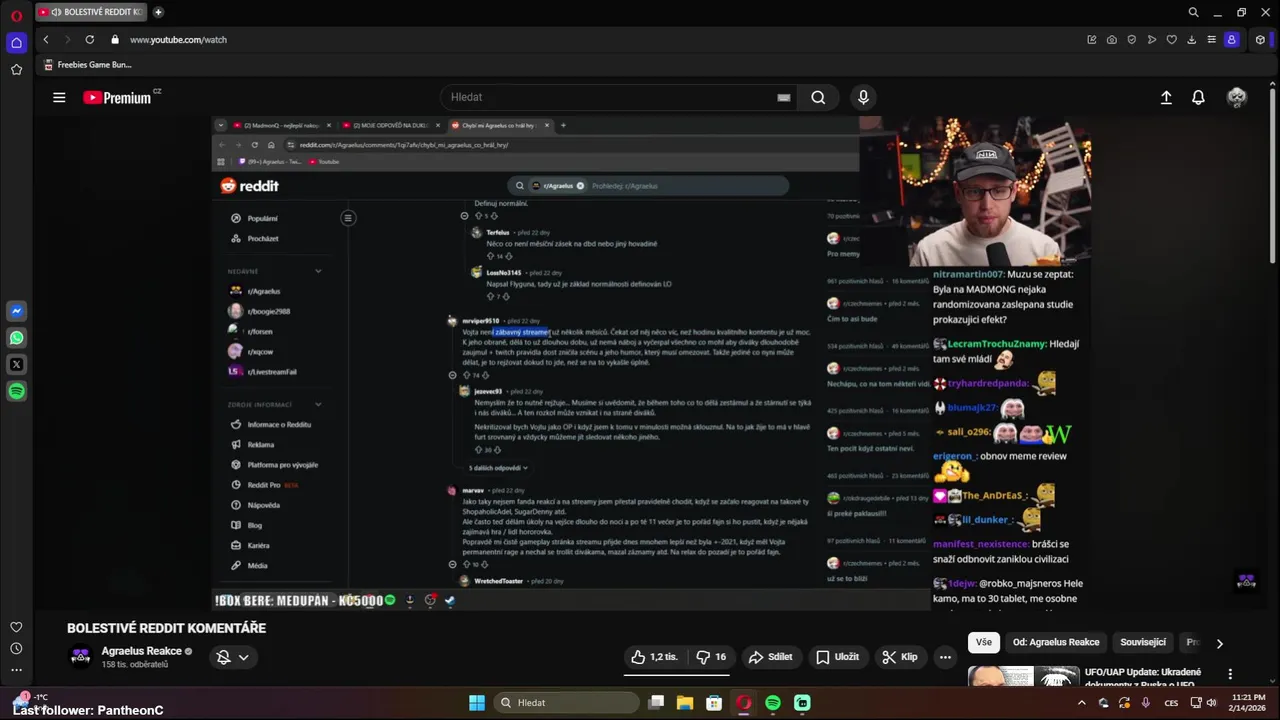Open My Flow send icon
This screenshot has height=720, width=1280.
[1152, 40]
